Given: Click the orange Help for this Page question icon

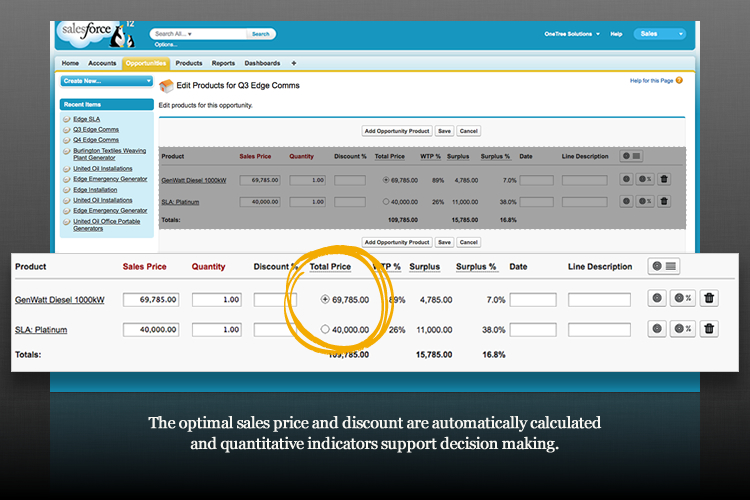Looking at the screenshot, I should coord(679,80).
